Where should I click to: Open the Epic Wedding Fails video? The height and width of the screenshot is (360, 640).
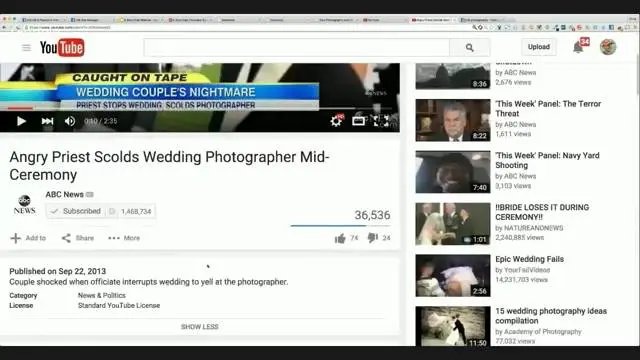point(529,259)
